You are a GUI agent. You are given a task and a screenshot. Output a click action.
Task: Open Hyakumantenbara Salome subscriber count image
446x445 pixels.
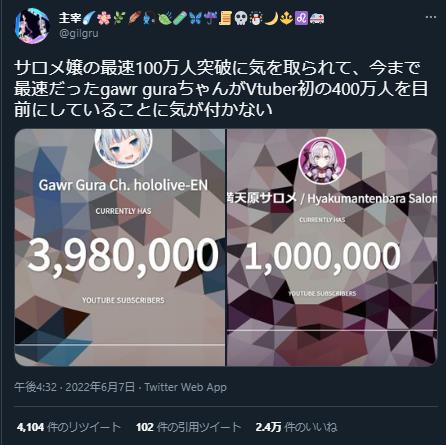(x=332, y=248)
